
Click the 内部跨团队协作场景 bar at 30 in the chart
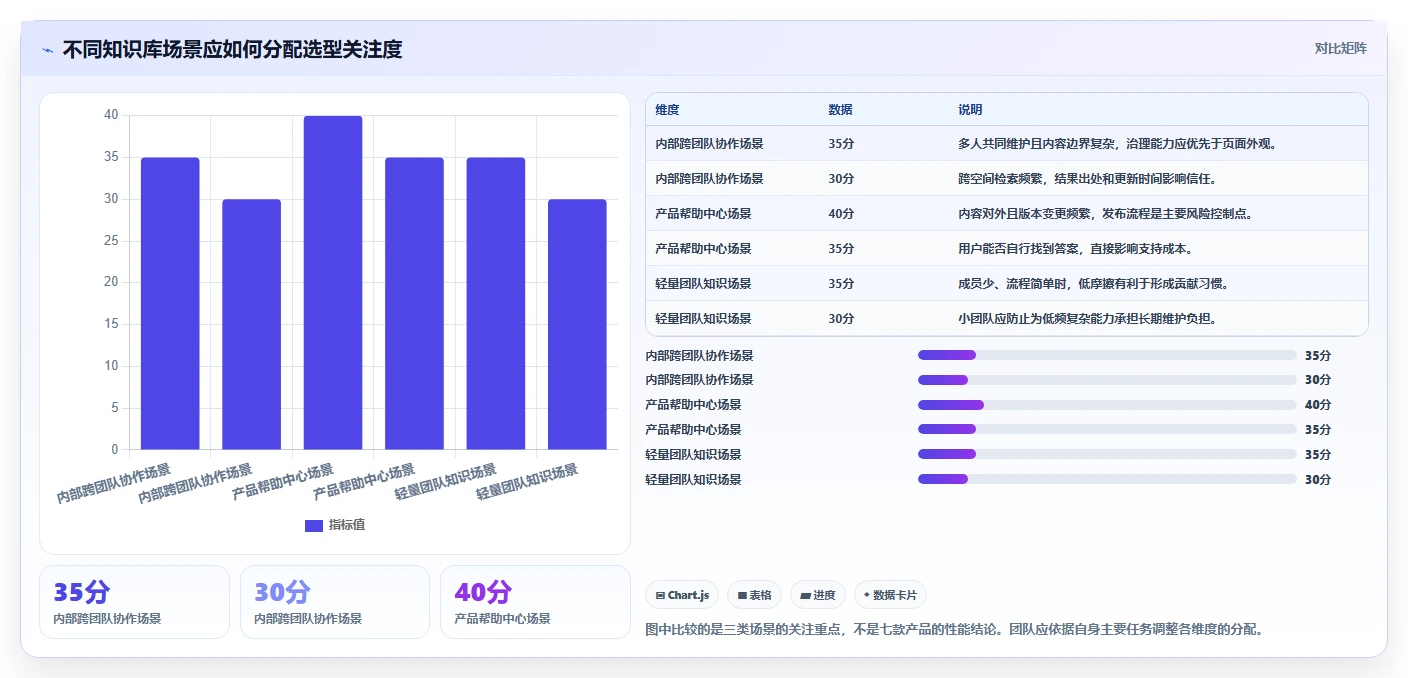(x=251, y=324)
